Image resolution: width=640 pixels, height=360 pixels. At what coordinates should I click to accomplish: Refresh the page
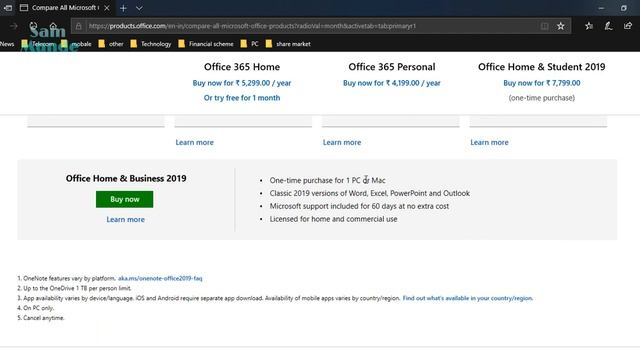(33, 26)
